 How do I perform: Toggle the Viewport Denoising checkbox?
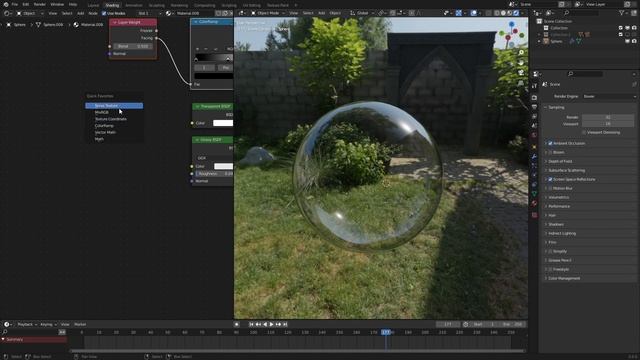coord(584,132)
